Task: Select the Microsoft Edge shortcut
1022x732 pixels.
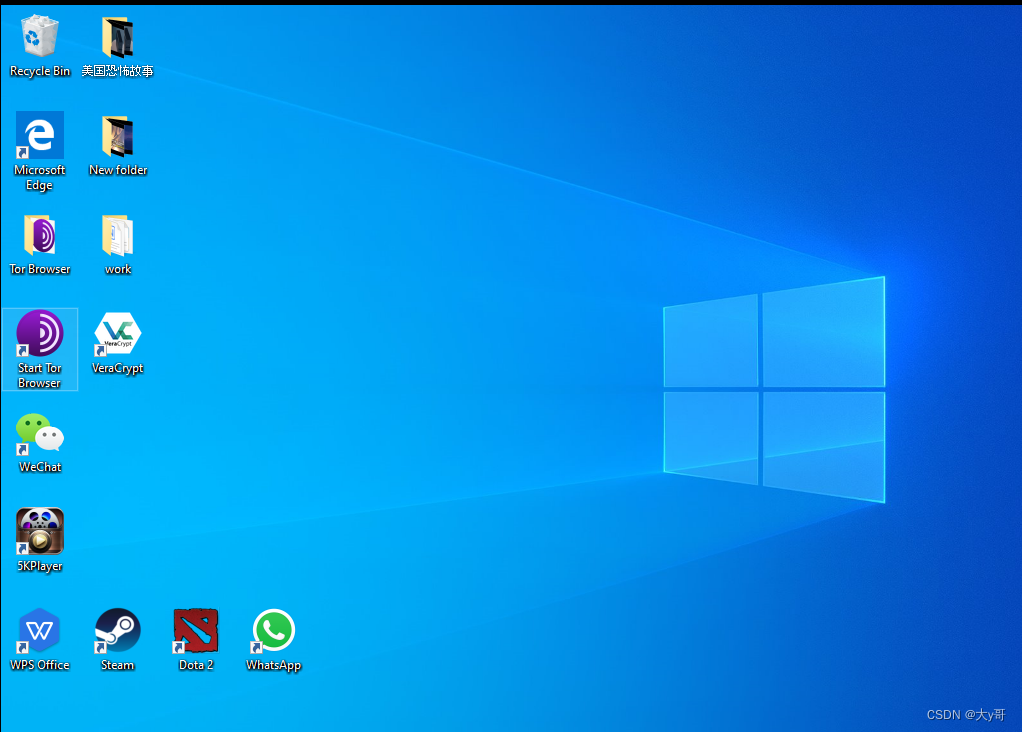Action: (40, 135)
